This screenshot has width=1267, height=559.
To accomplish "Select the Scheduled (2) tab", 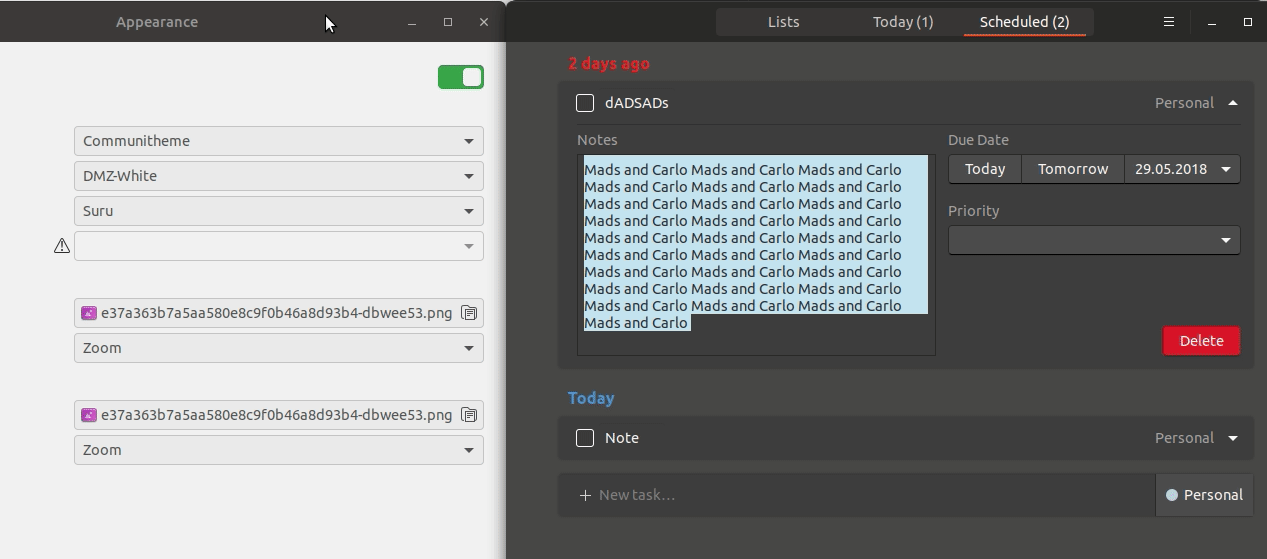I will pos(1025,22).
